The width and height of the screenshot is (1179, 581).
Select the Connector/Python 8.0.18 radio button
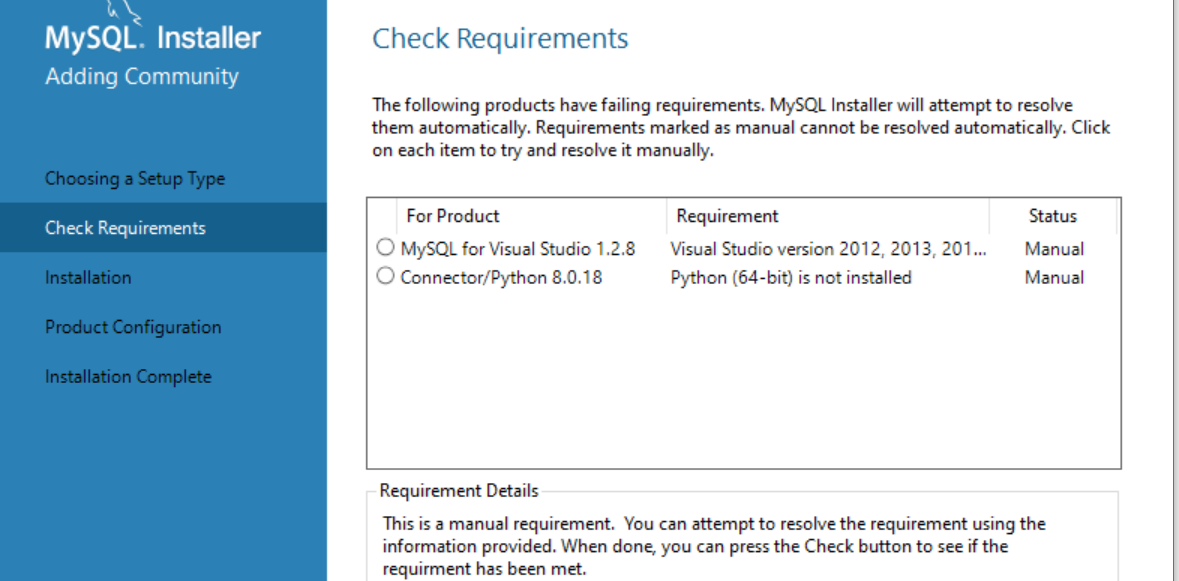385,277
